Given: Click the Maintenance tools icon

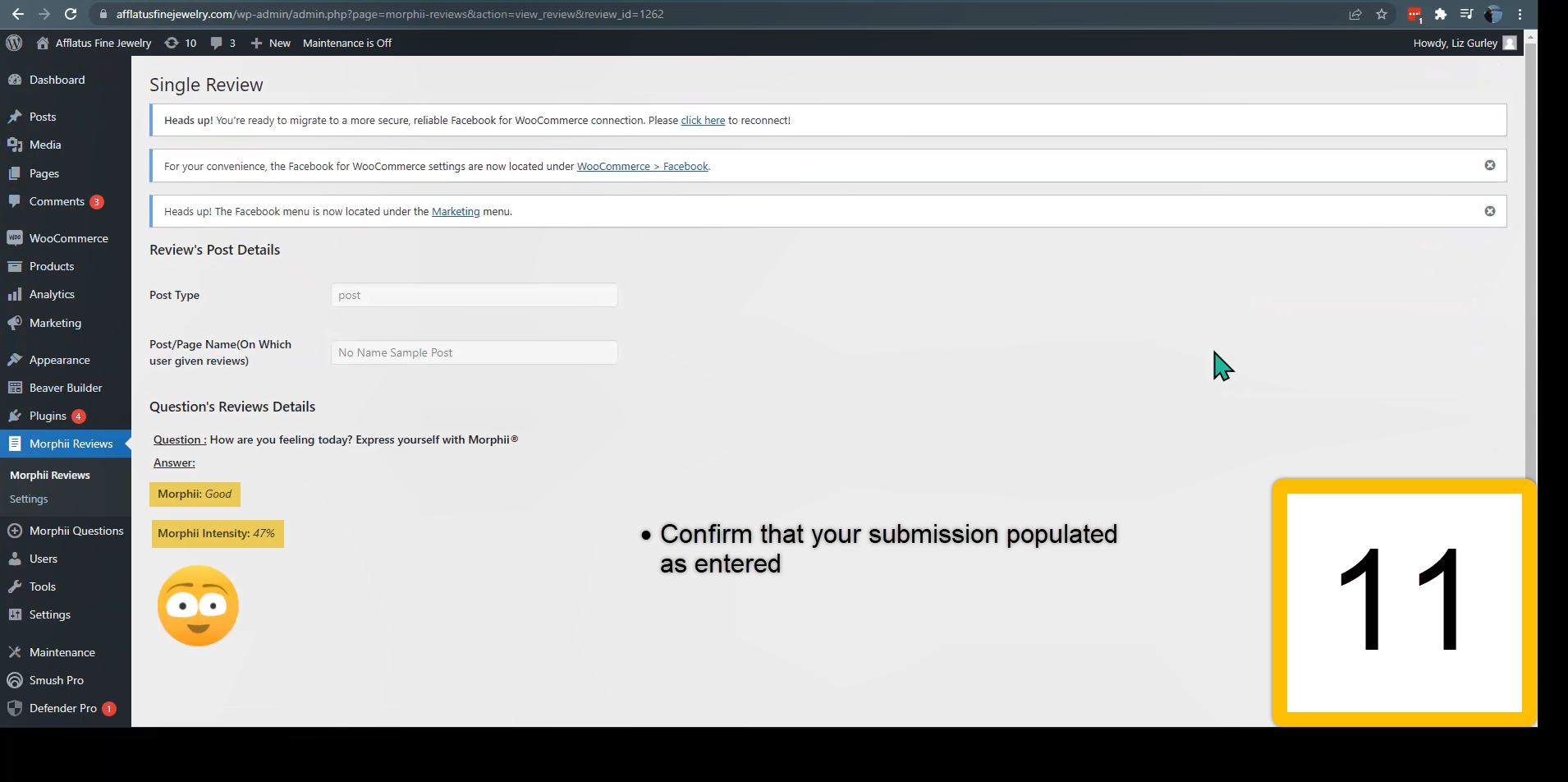Looking at the screenshot, I should point(15,652).
